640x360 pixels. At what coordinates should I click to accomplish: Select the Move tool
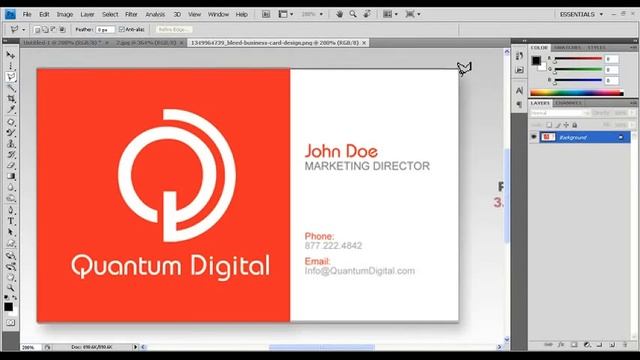click(11, 55)
